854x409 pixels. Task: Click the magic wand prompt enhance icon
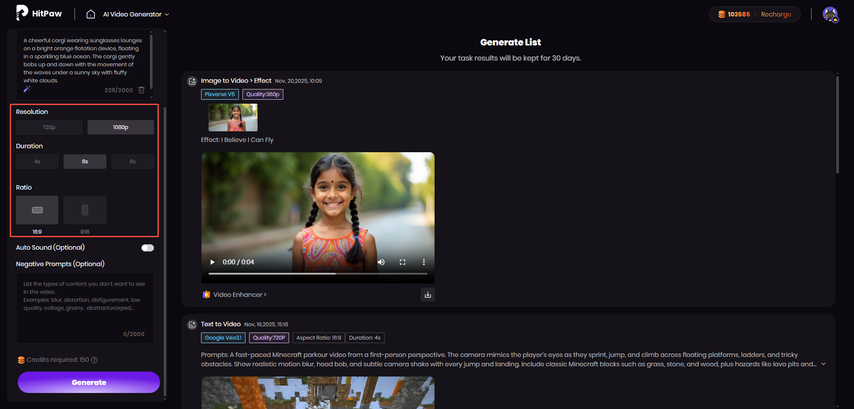click(x=27, y=90)
